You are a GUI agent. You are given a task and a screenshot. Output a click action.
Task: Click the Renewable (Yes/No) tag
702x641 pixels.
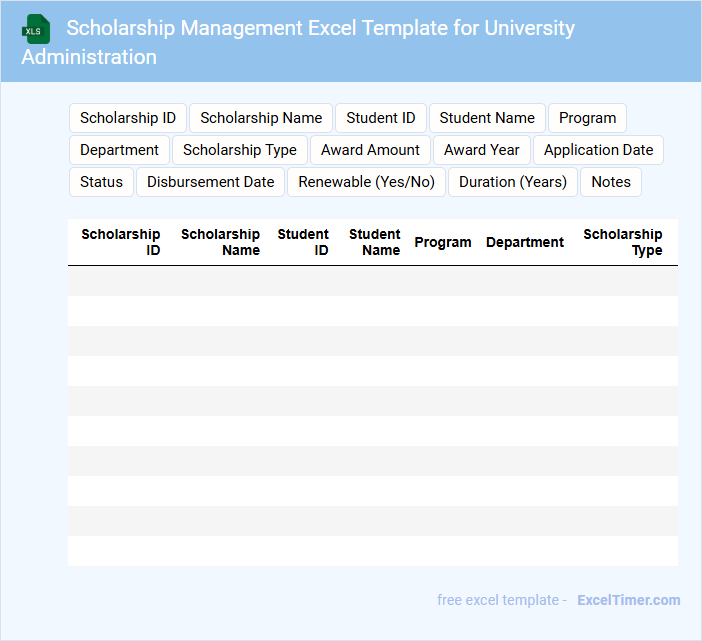click(x=367, y=182)
